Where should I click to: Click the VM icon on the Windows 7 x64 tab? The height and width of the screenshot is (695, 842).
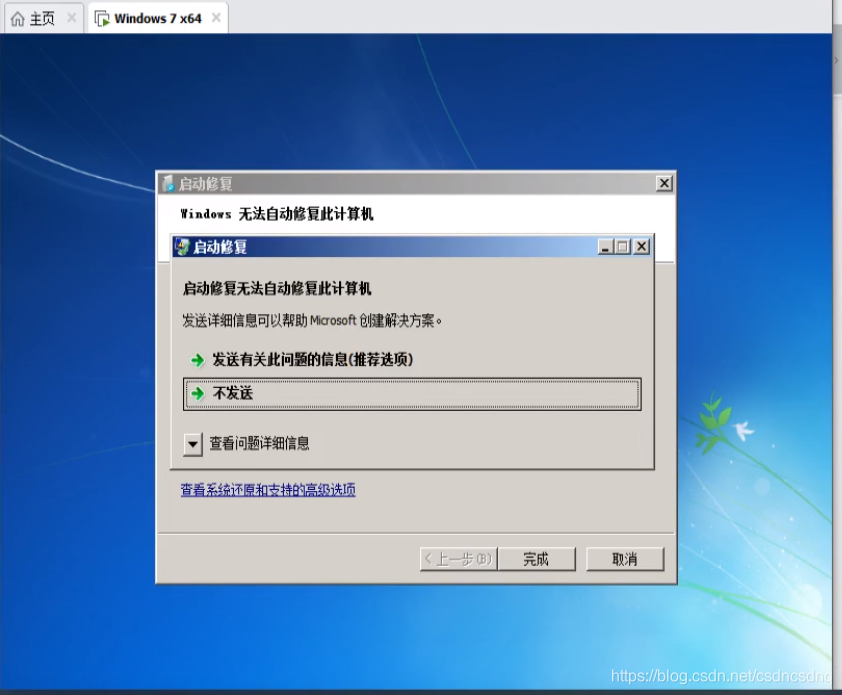tap(102, 19)
